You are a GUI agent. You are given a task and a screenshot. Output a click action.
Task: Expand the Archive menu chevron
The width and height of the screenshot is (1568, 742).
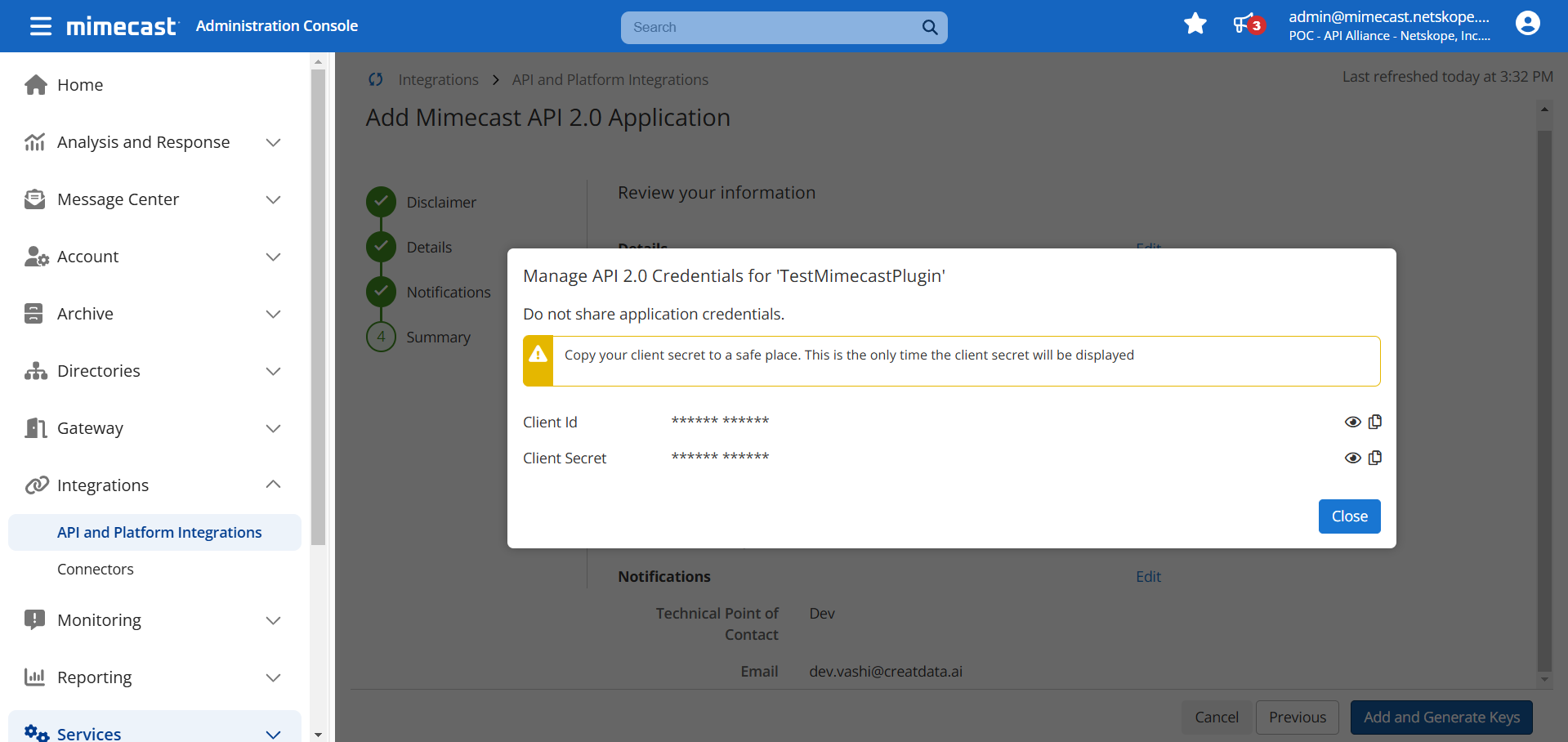point(274,314)
